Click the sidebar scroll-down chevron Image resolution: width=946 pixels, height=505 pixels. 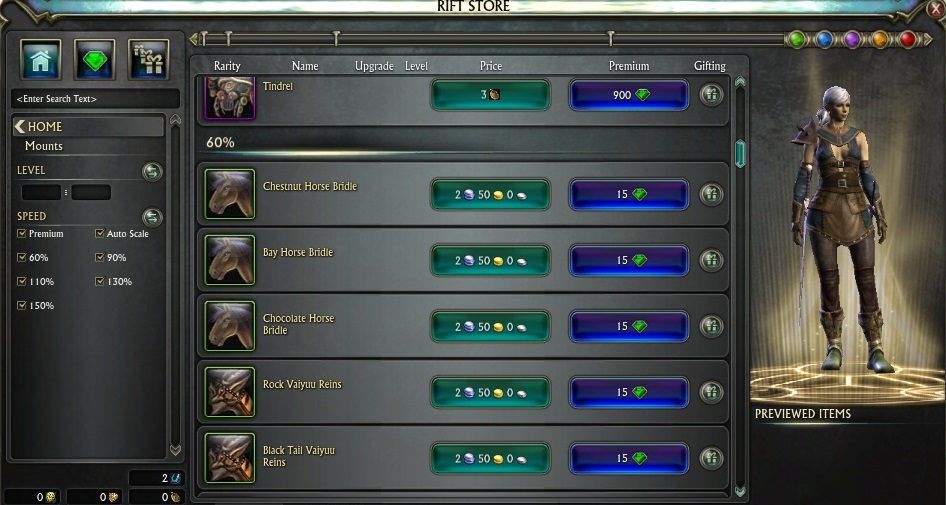point(176,450)
